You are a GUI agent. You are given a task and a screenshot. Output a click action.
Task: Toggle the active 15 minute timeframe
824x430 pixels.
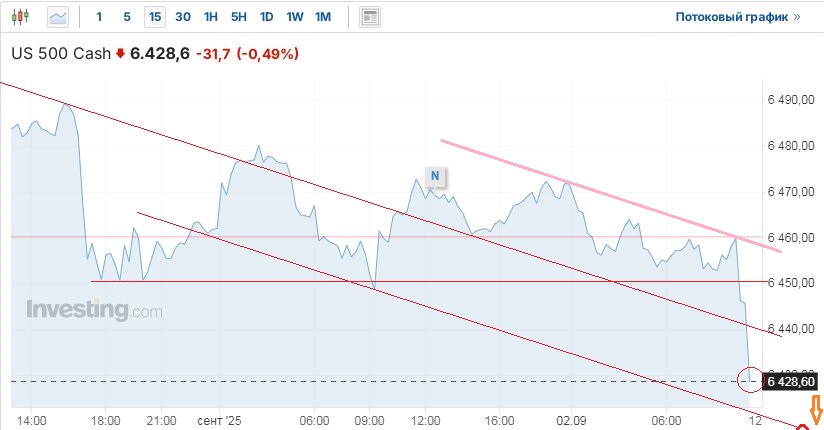coord(154,17)
